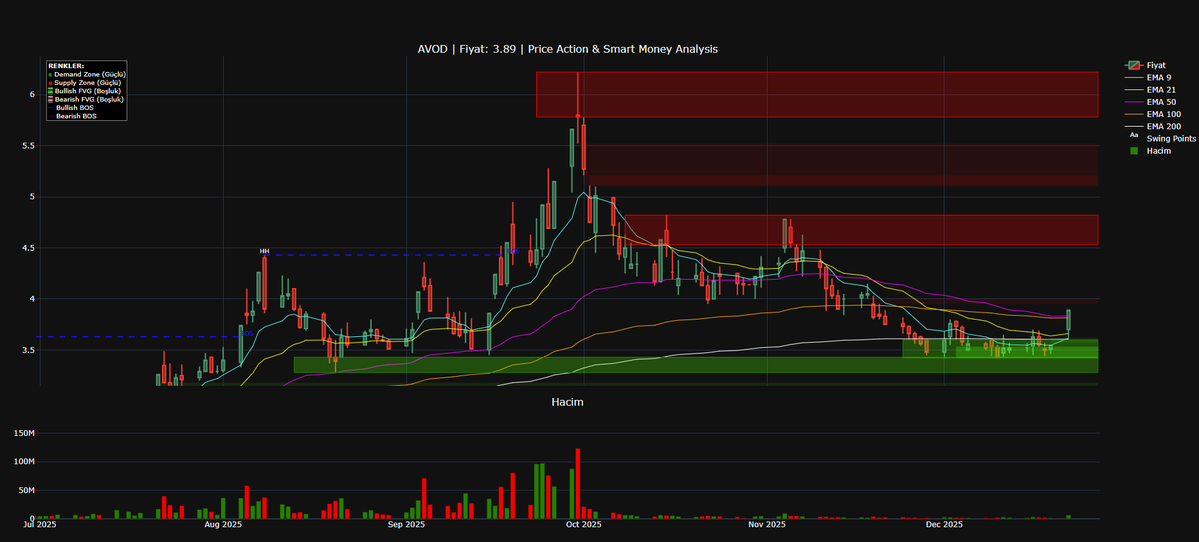The image size is (1199, 542).
Task: Click the 5.5 price axis tick
Action: click(x=29, y=146)
